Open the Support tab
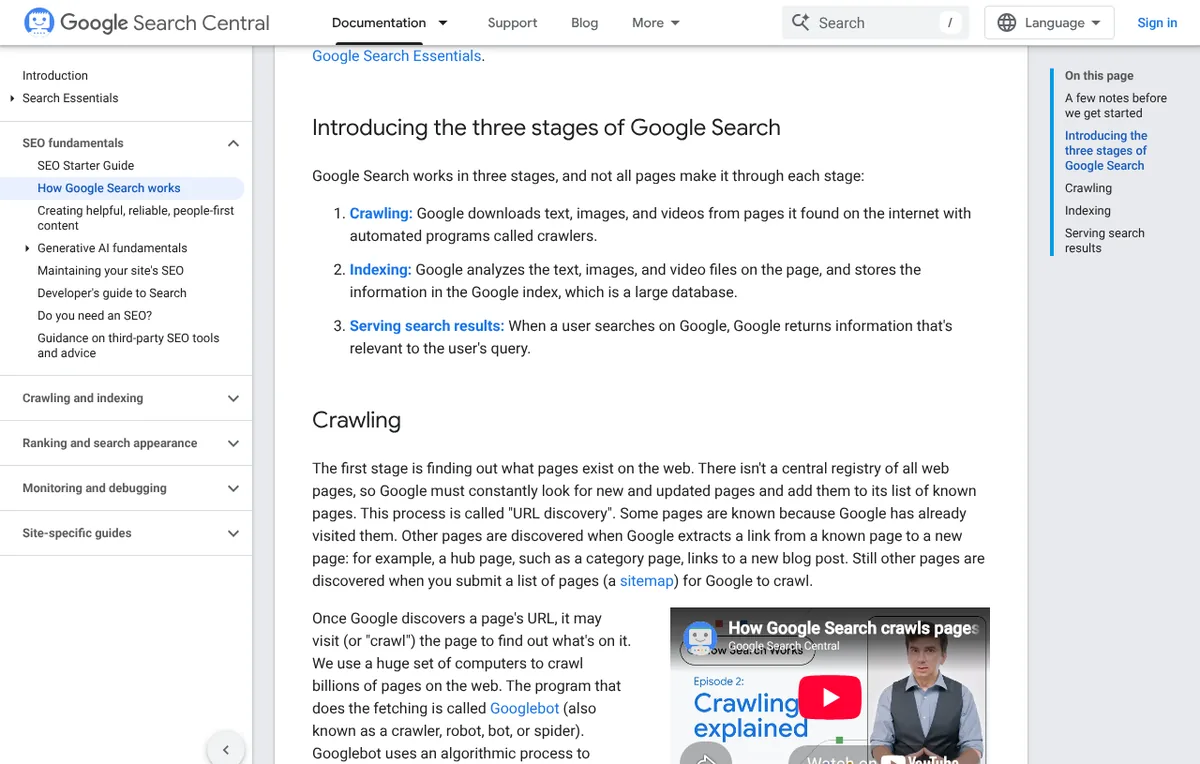 (x=512, y=22)
